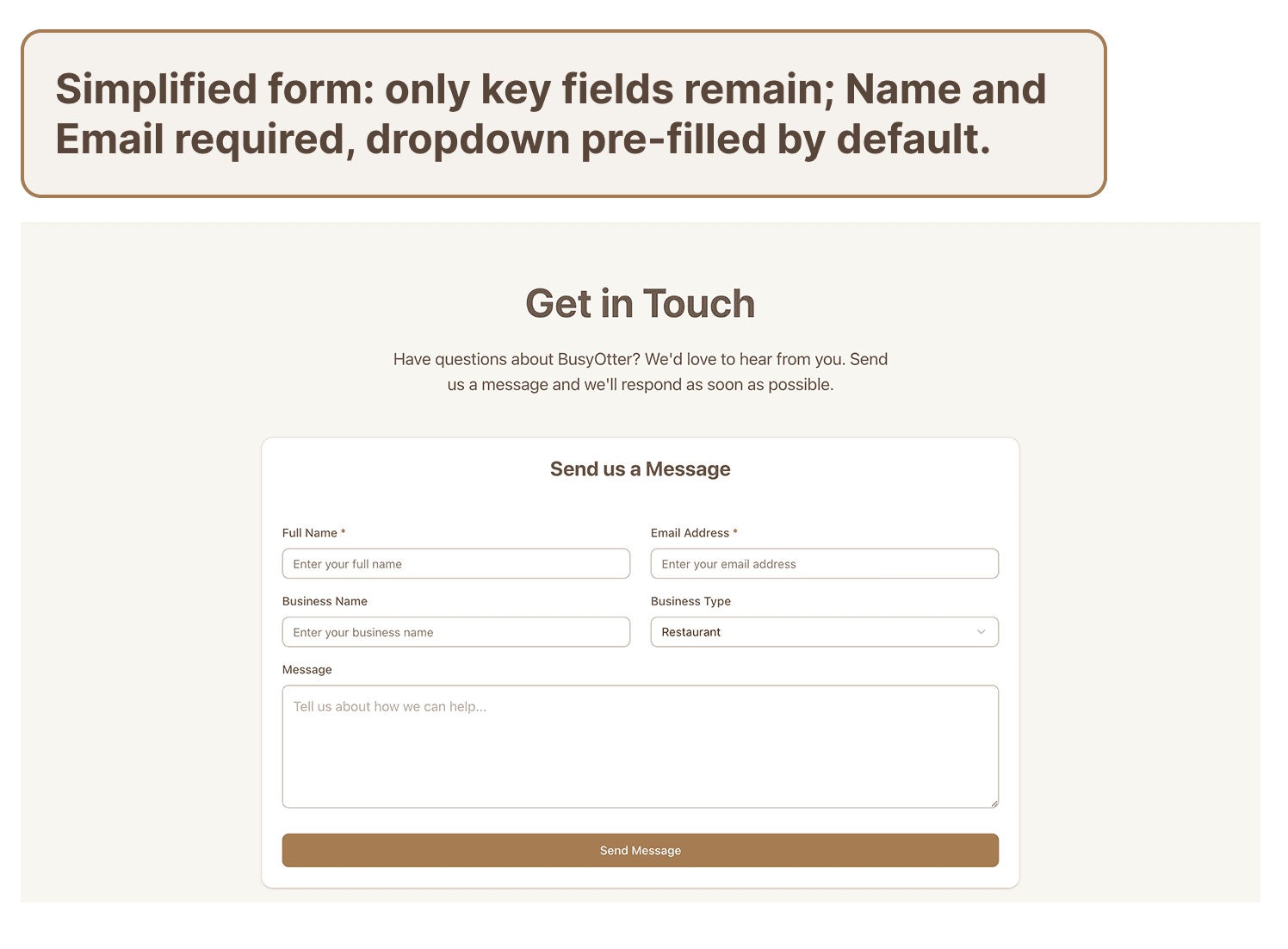Image resolution: width=1288 pixels, height=949 pixels.
Task: Click the Business Name label
Action: coord(325,600)
